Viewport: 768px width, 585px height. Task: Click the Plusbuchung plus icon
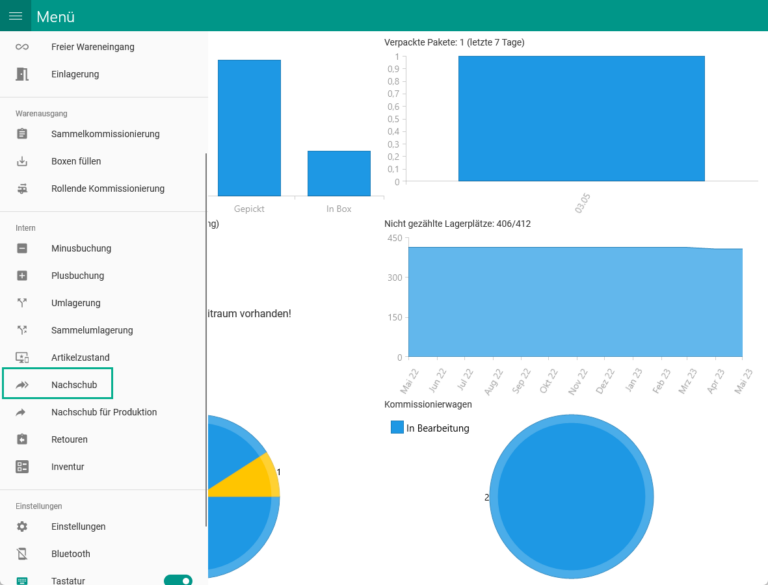[22, 275]
